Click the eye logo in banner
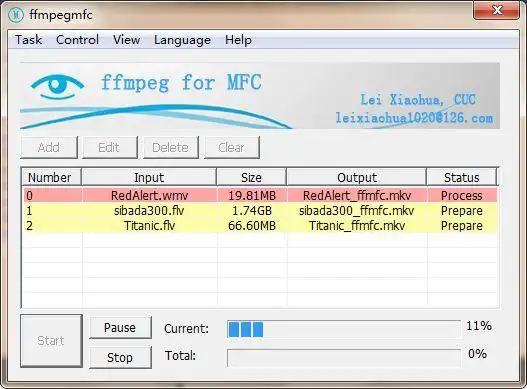Viewport: 527px width, 389px height. [x=57, y=86]
